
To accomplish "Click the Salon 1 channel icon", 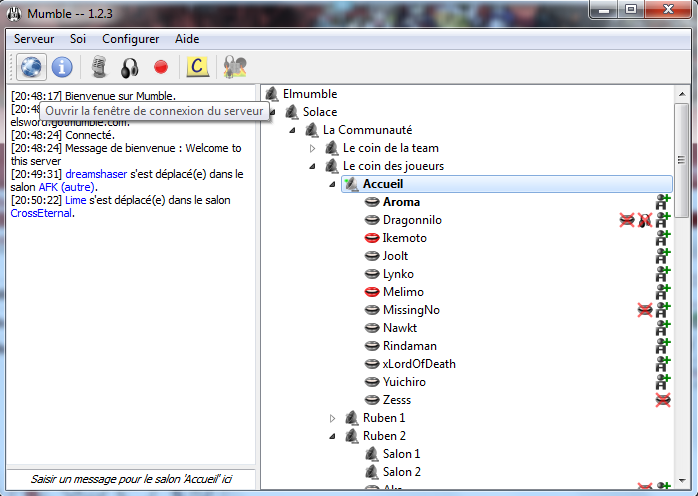I will [372, 454].
